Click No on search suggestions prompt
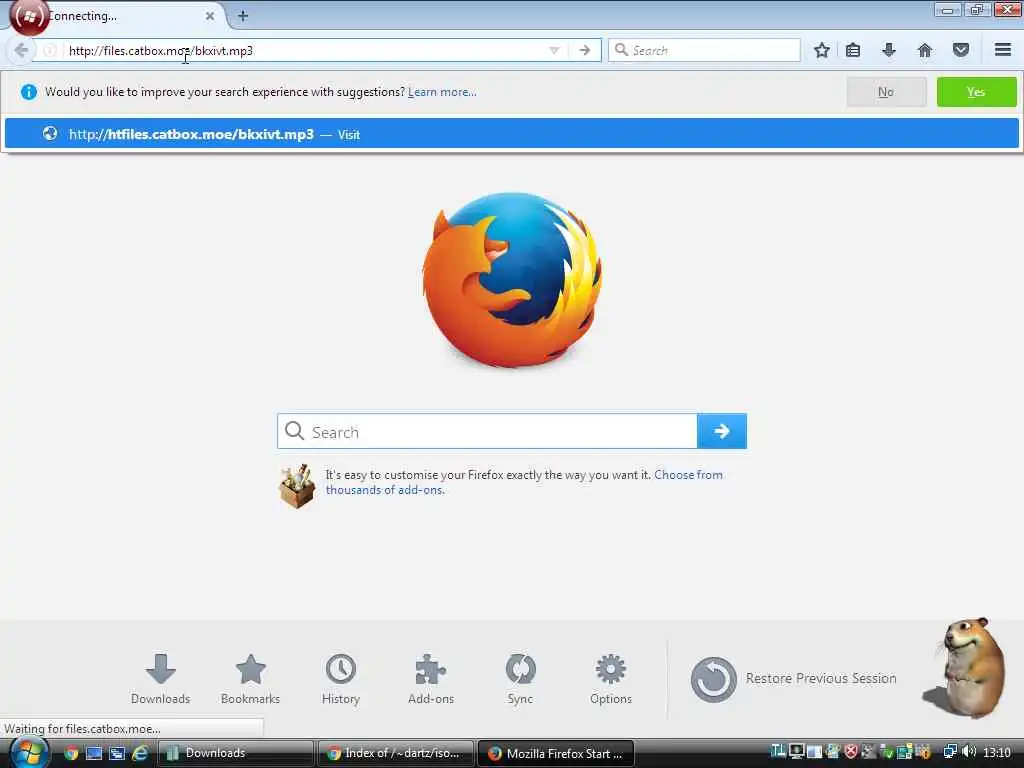 click(x=886, y=92)
